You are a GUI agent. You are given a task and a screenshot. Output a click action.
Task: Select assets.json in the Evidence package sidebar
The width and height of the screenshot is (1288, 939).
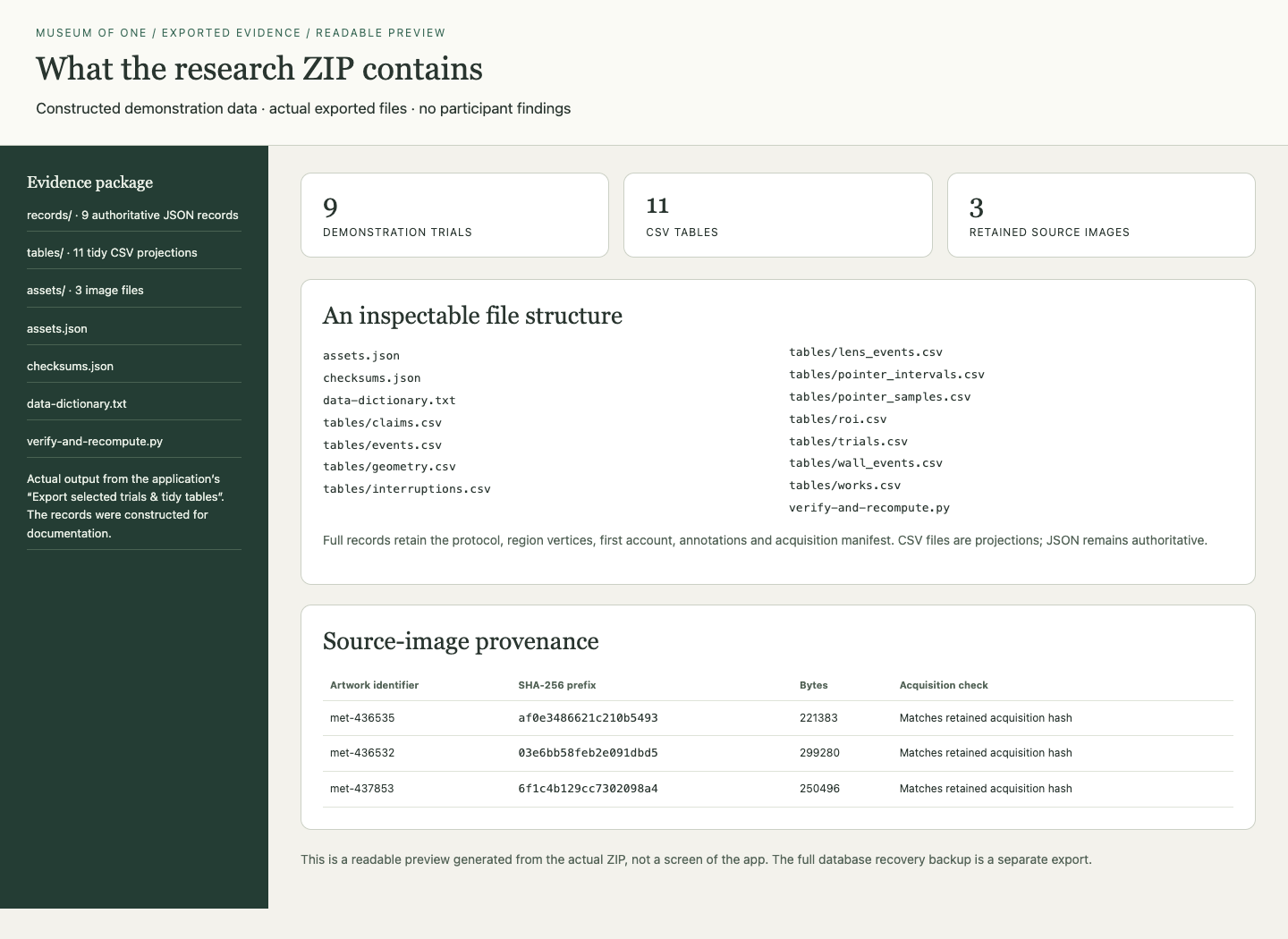coord(57,329)
